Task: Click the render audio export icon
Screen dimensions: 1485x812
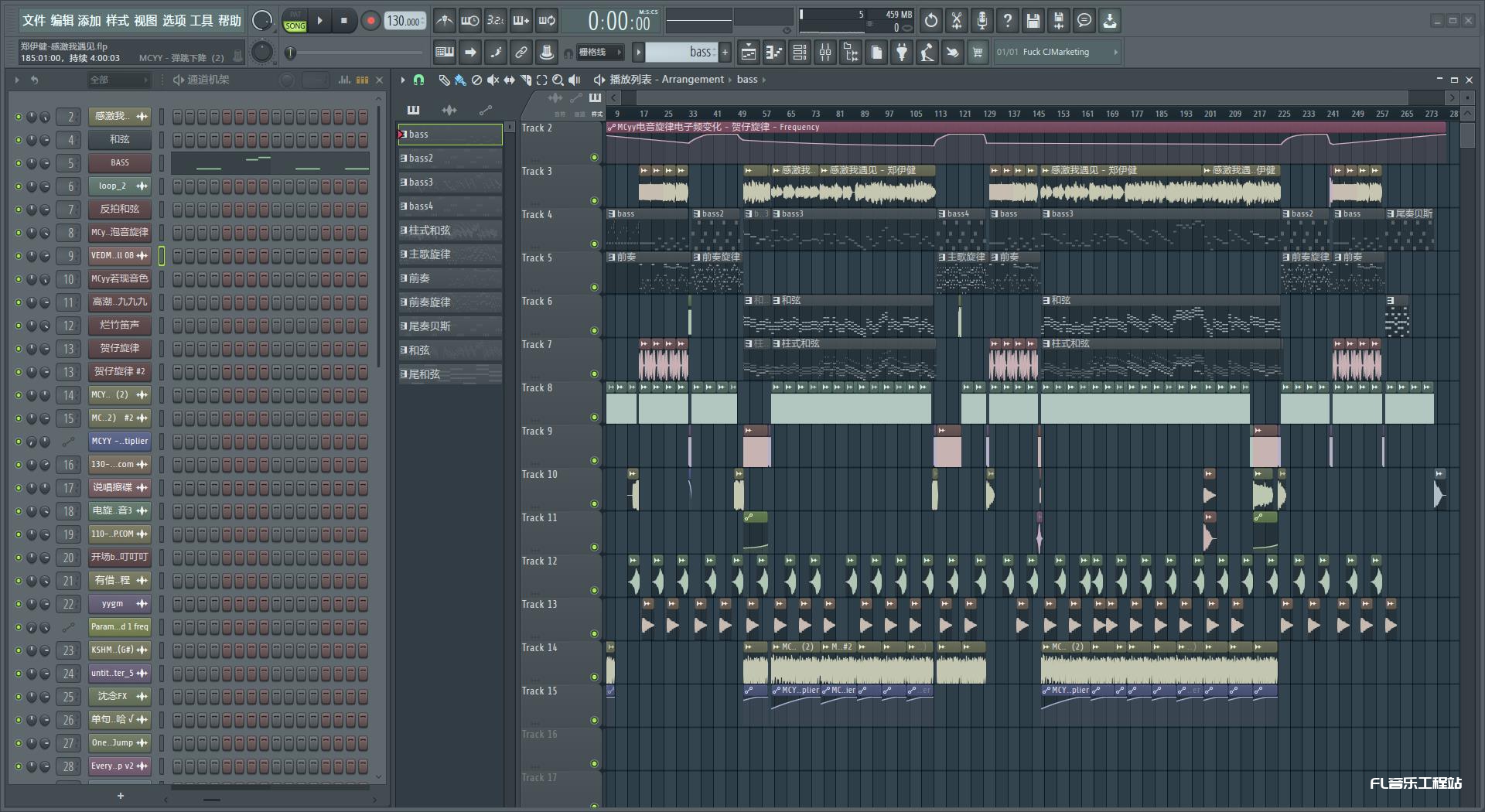Action: pos(1059,21)
